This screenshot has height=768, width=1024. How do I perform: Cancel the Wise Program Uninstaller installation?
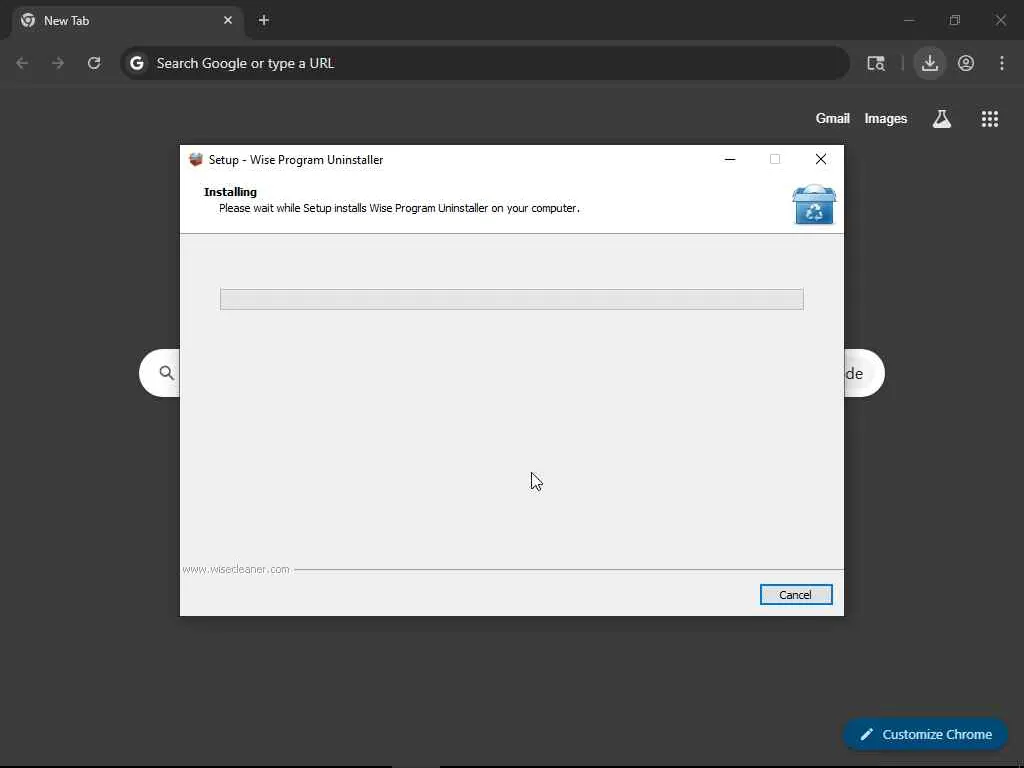[x=795, y=594]
